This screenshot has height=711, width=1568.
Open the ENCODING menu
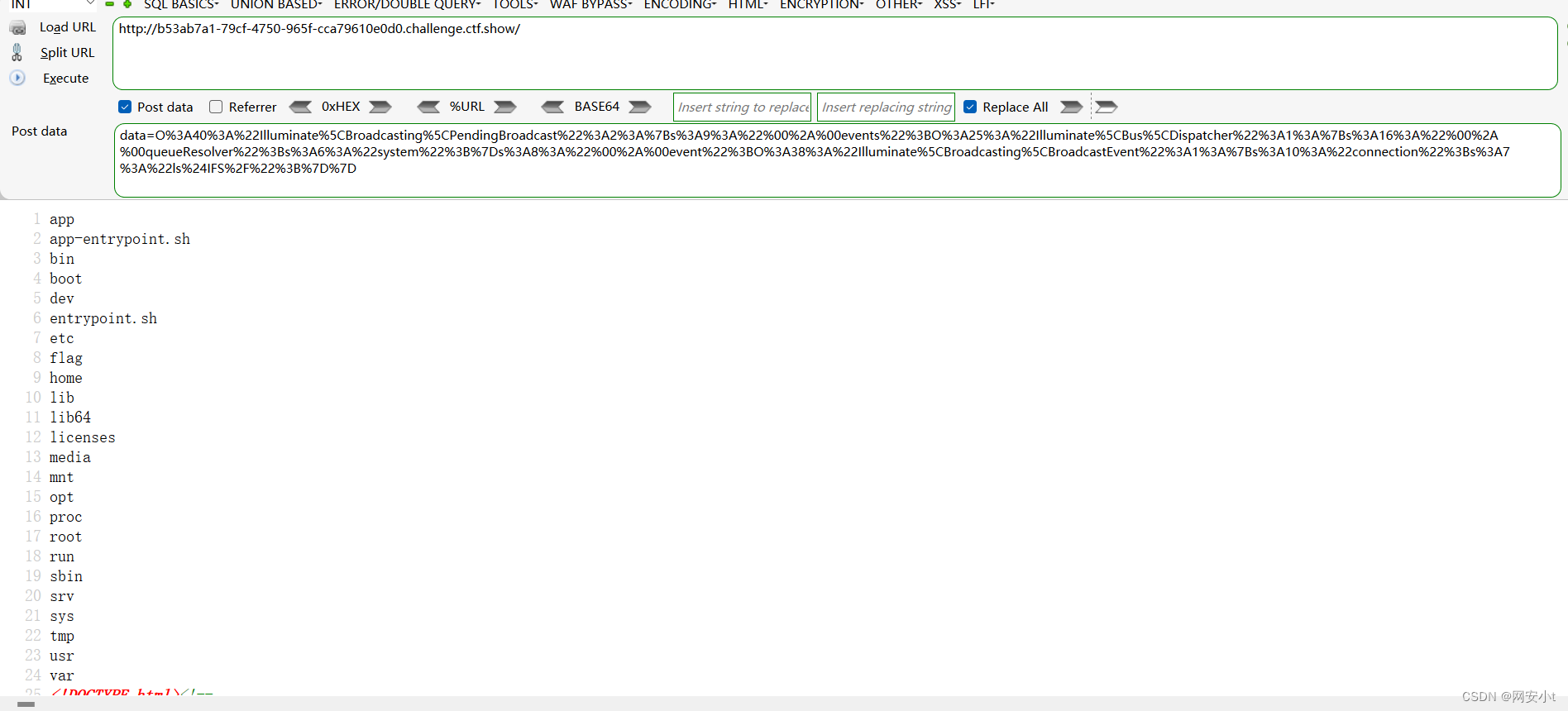coord(680,5)
